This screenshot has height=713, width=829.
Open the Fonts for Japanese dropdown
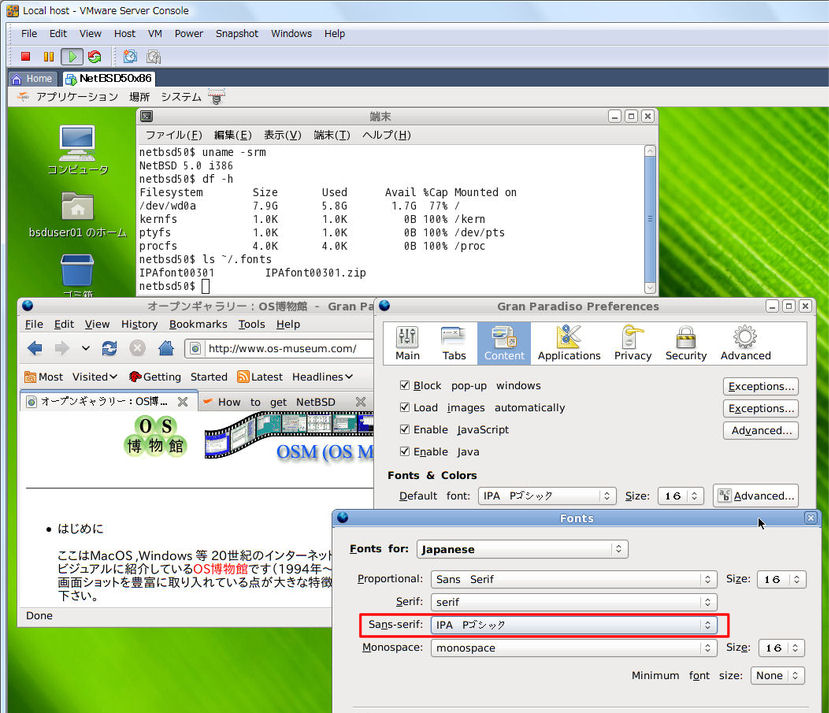(x=522, y=549)
